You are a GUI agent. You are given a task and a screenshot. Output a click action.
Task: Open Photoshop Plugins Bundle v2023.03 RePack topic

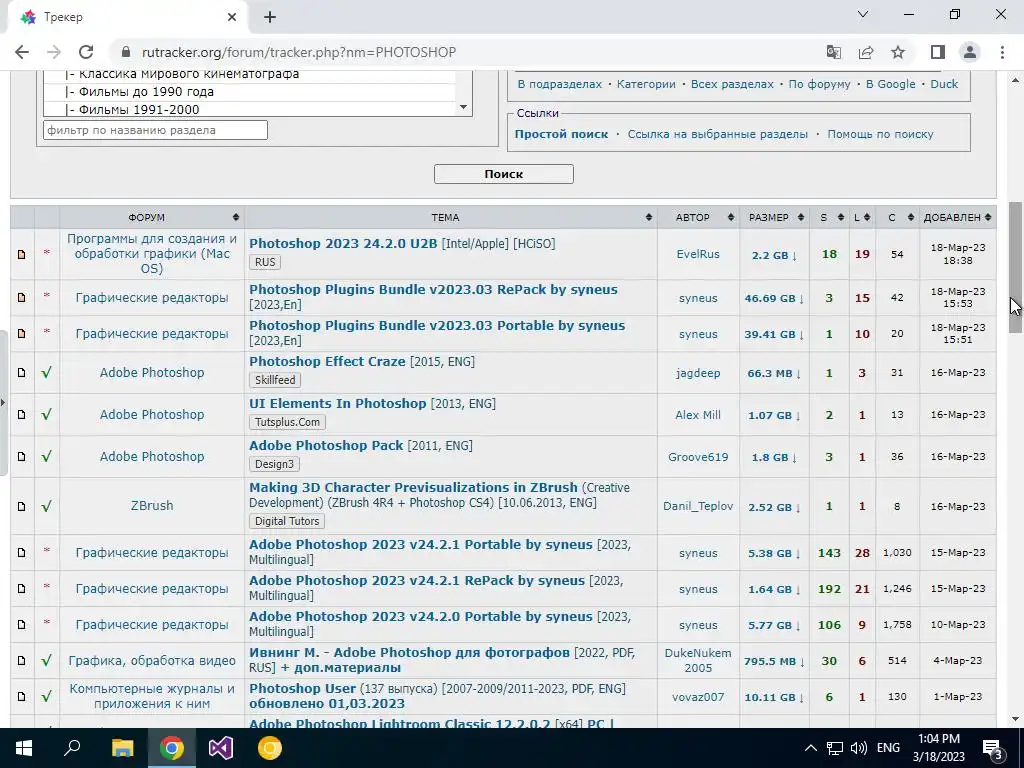[433, 289]
